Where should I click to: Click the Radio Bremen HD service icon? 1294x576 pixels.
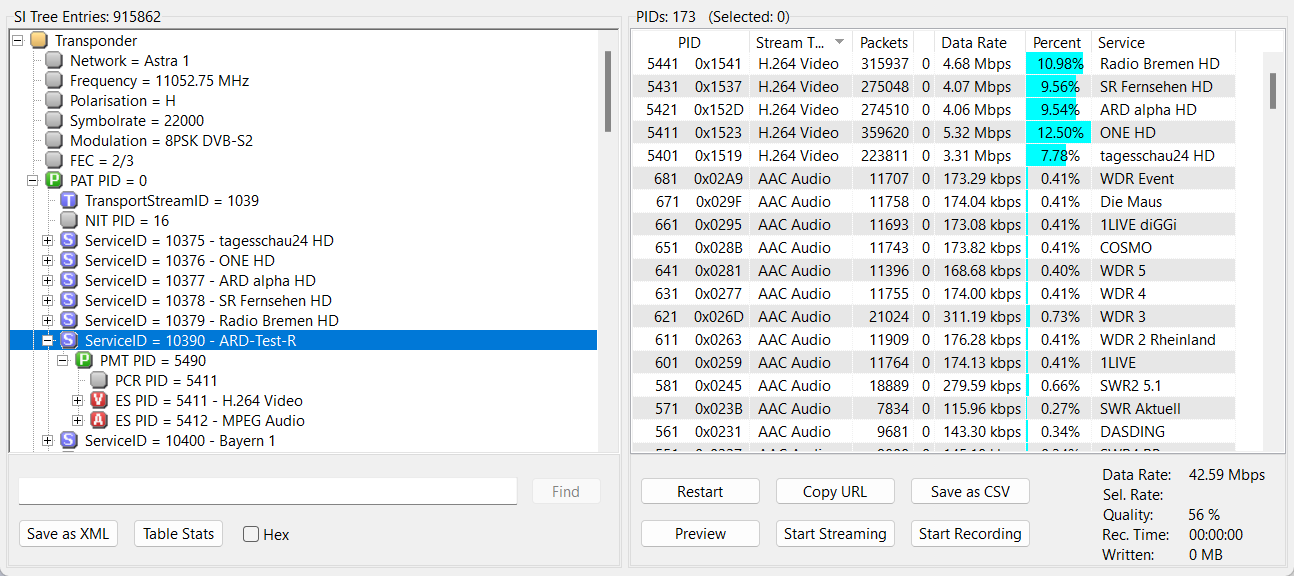pyautogui.click(x=69, y=321)
